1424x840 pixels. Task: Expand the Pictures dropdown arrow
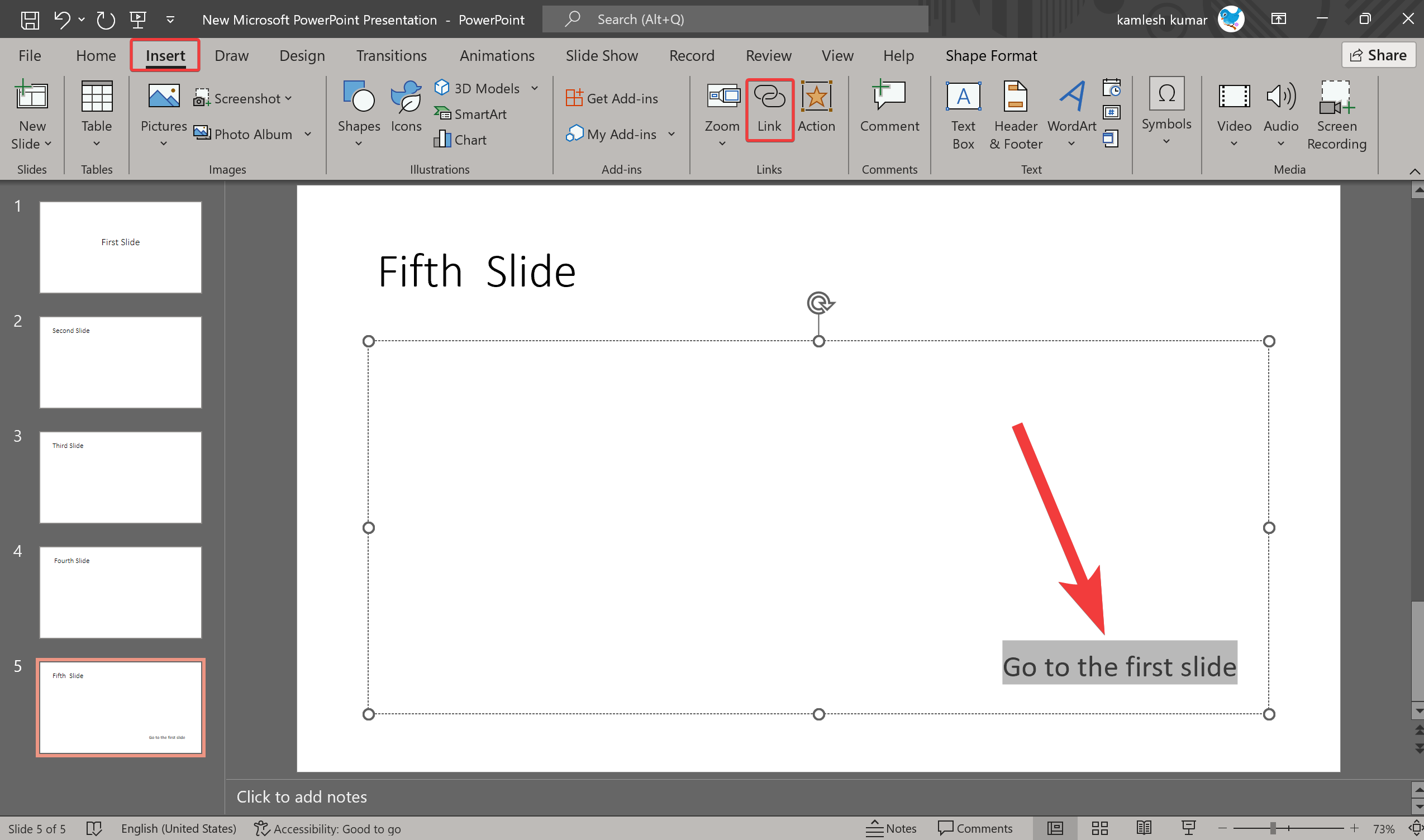(163, 143)
